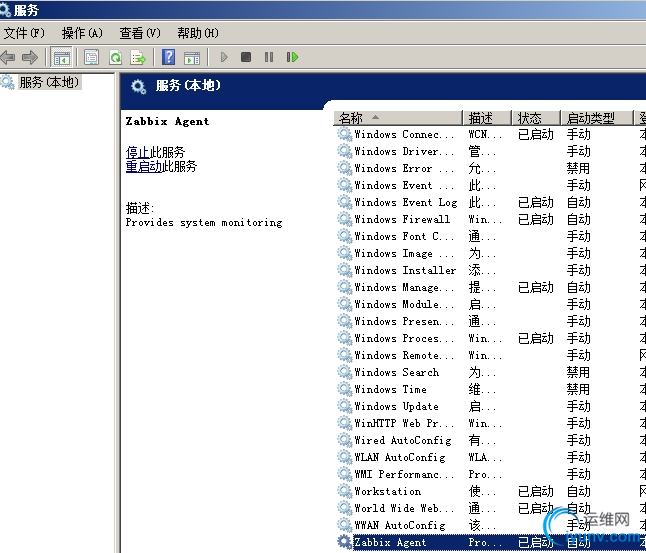Click the gear icon beside WLAN AutoConfig
Viewport: 646px width, 553px height.
[344, 457]
